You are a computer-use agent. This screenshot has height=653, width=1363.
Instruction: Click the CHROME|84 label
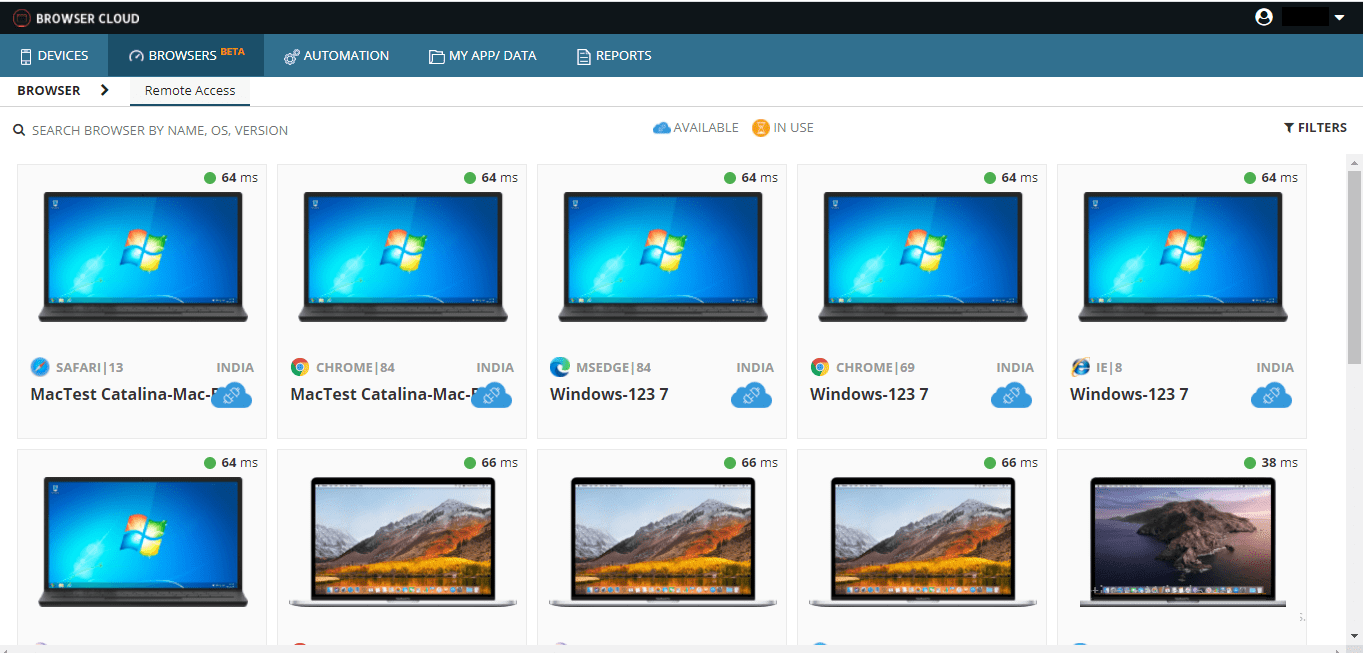[355, 367]
